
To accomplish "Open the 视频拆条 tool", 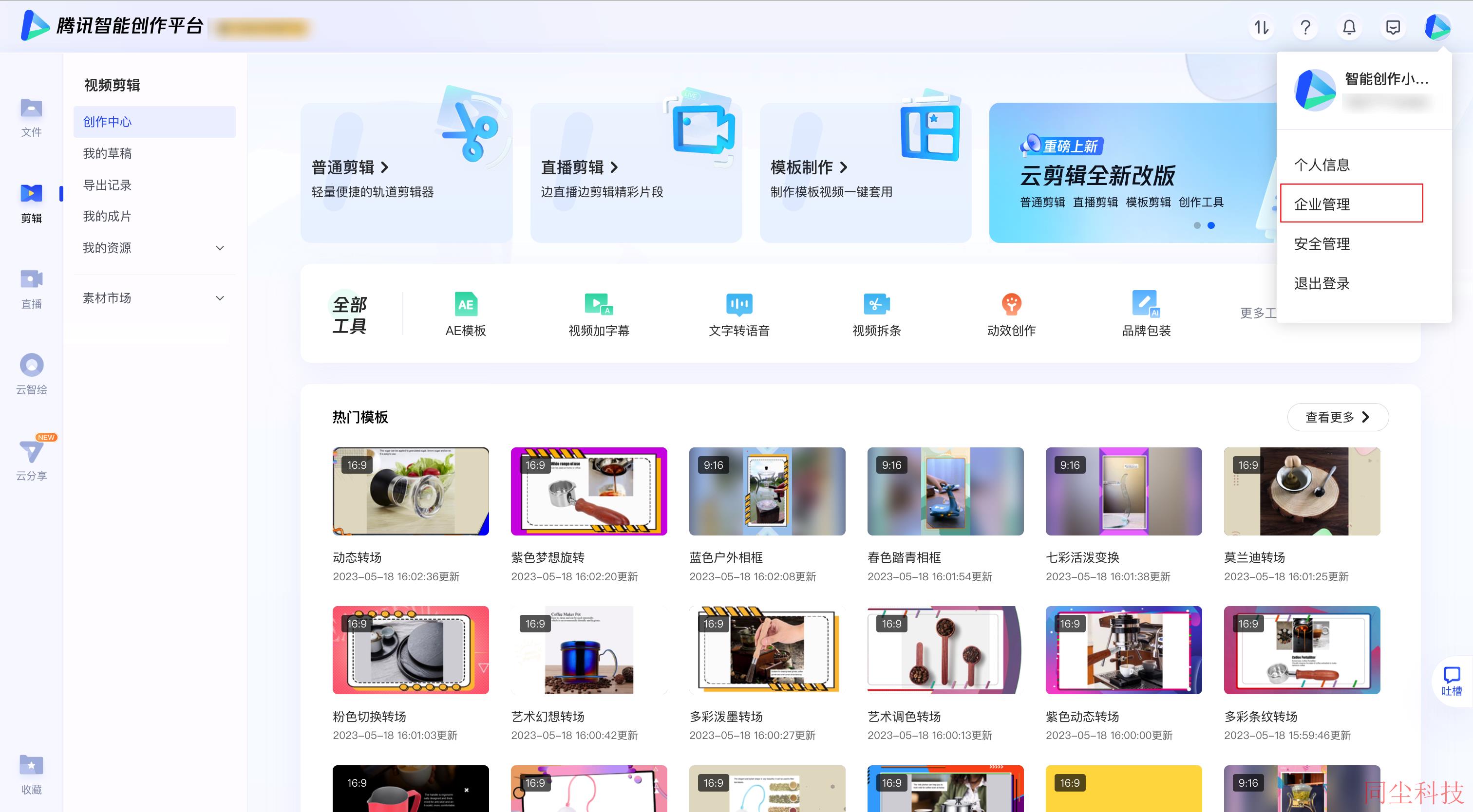I will tap(877, 314).
